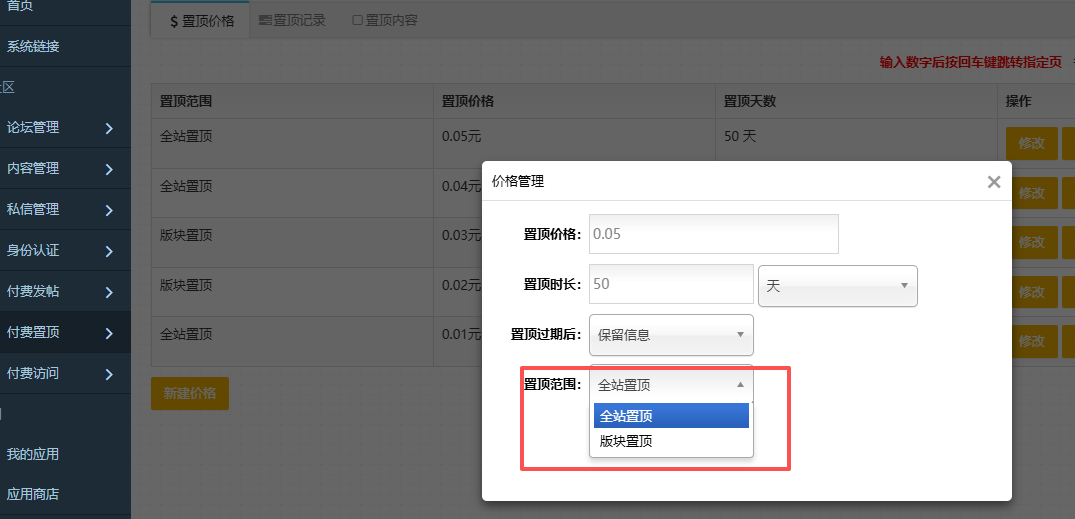Image resolution: width=1075 pixels, height=519 pixels.
Task: Choose 版块置顶 option in the list
Action: point(671,441)
